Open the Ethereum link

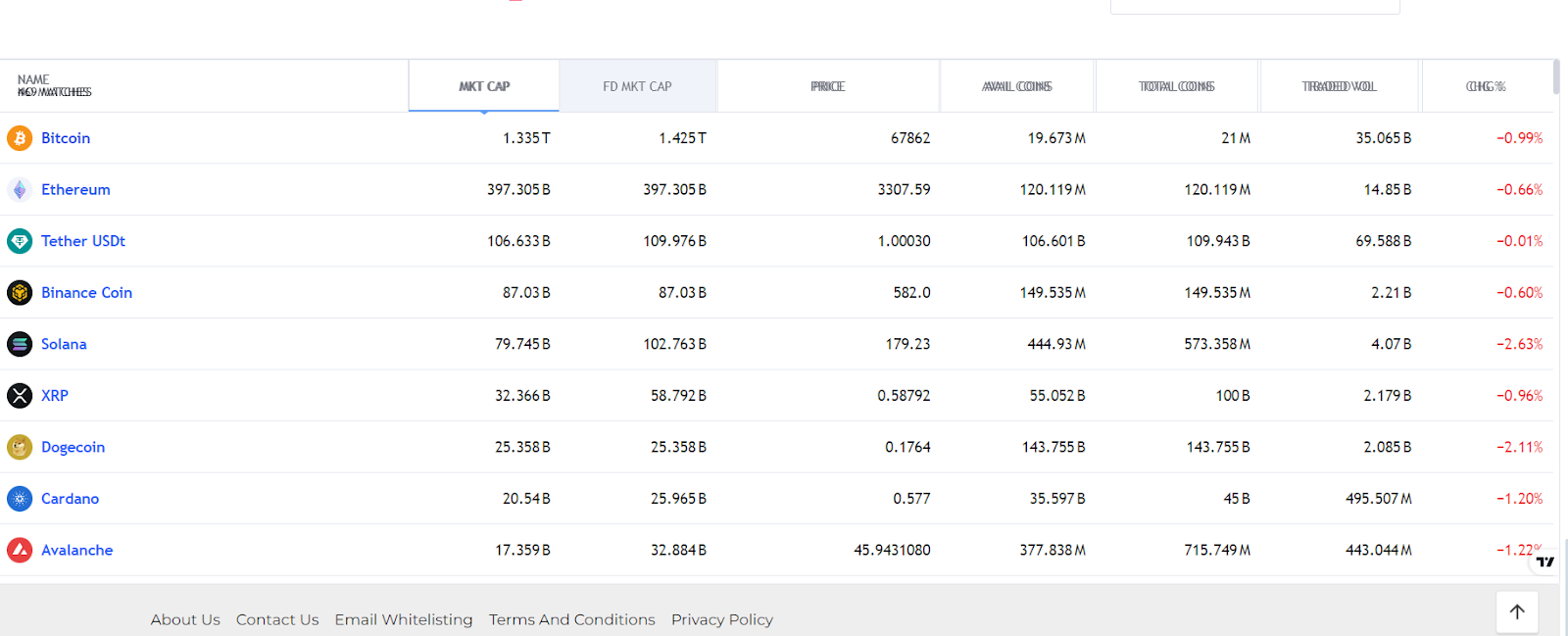pyautogui.click(x=75, y=190)
